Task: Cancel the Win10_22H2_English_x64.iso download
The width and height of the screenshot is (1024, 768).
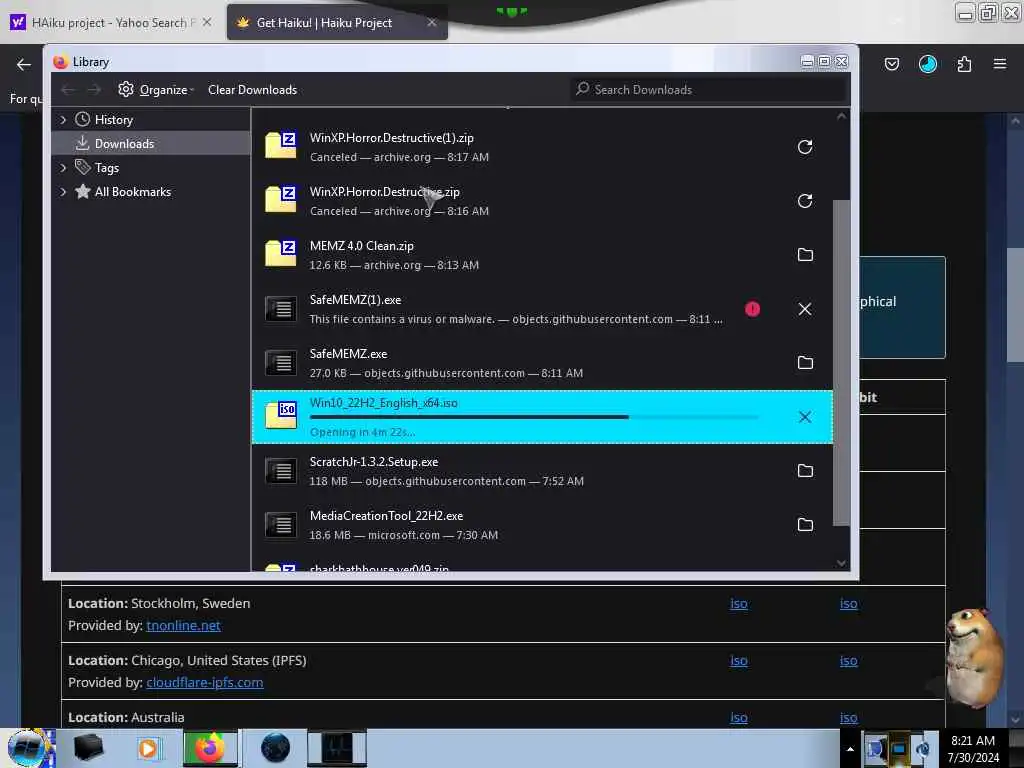Action: click(x=805, y=417)
